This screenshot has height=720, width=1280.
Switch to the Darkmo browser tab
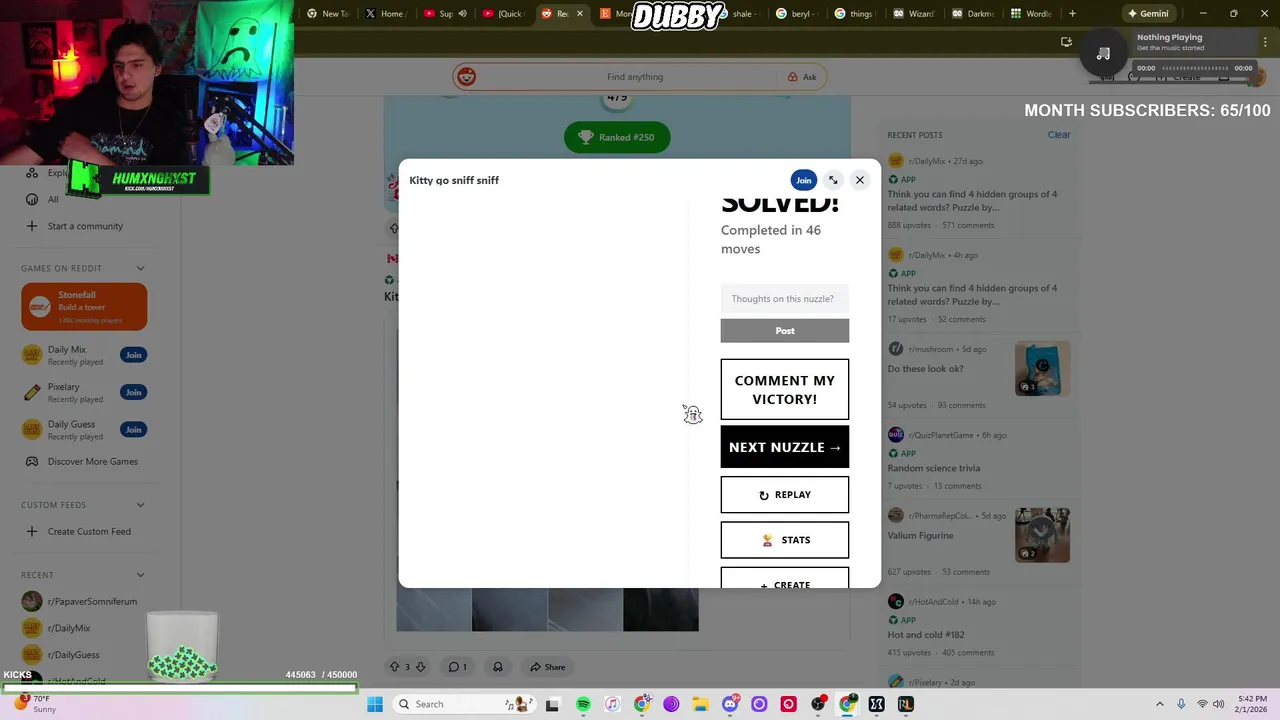tap(972, 14)
